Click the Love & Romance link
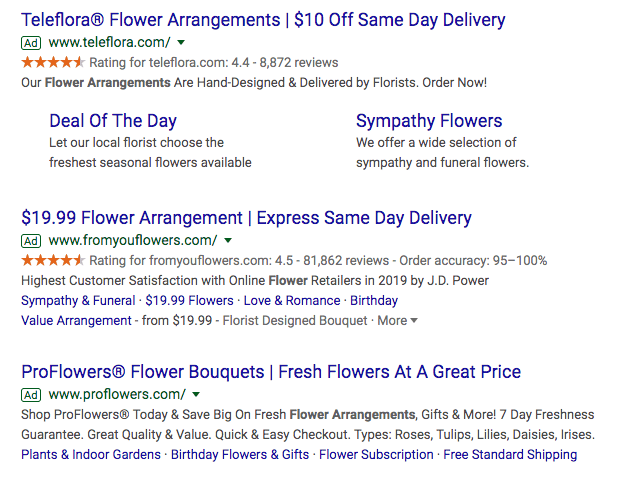 (x=292, y=301)
